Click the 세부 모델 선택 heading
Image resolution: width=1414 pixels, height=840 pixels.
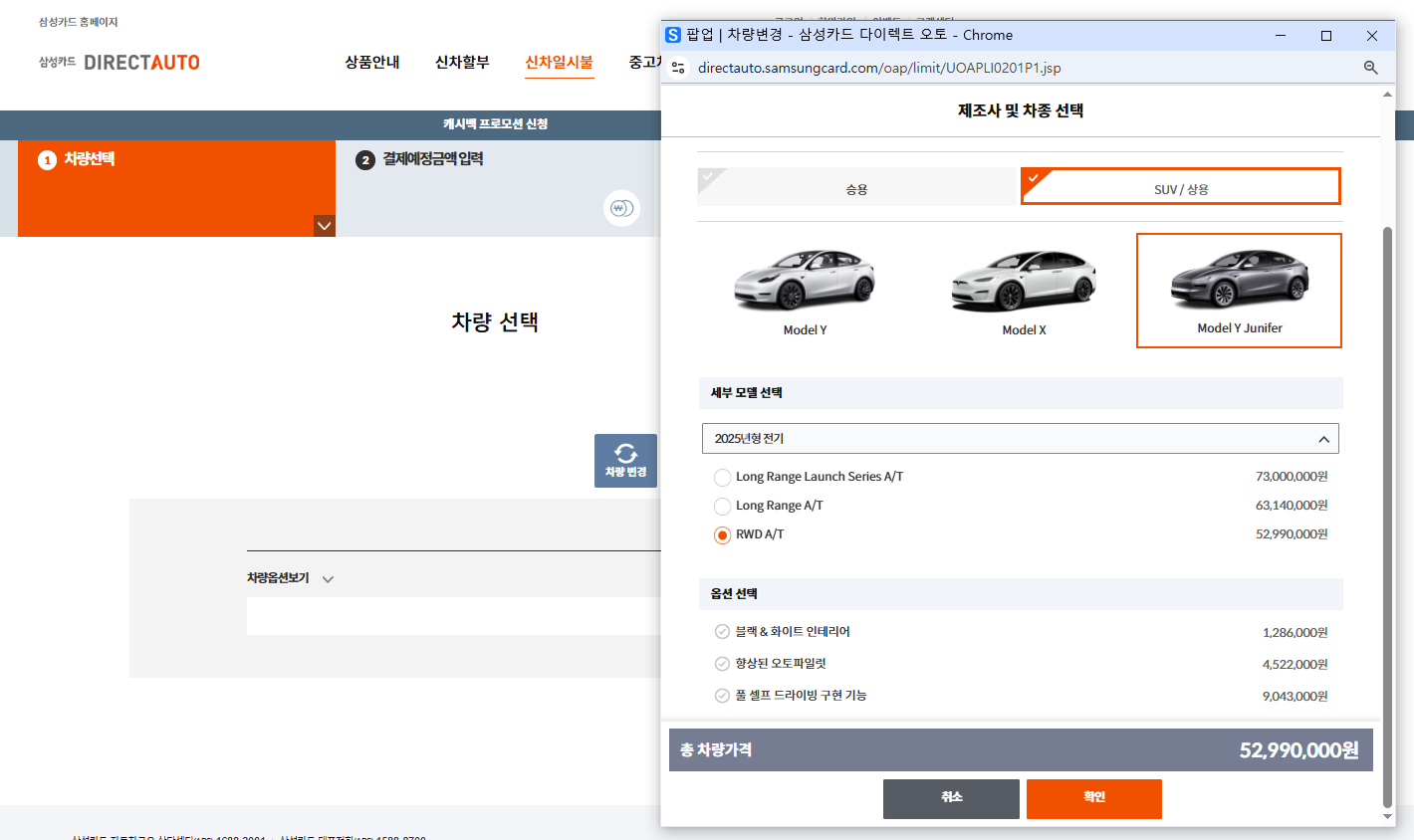point(746,393)
